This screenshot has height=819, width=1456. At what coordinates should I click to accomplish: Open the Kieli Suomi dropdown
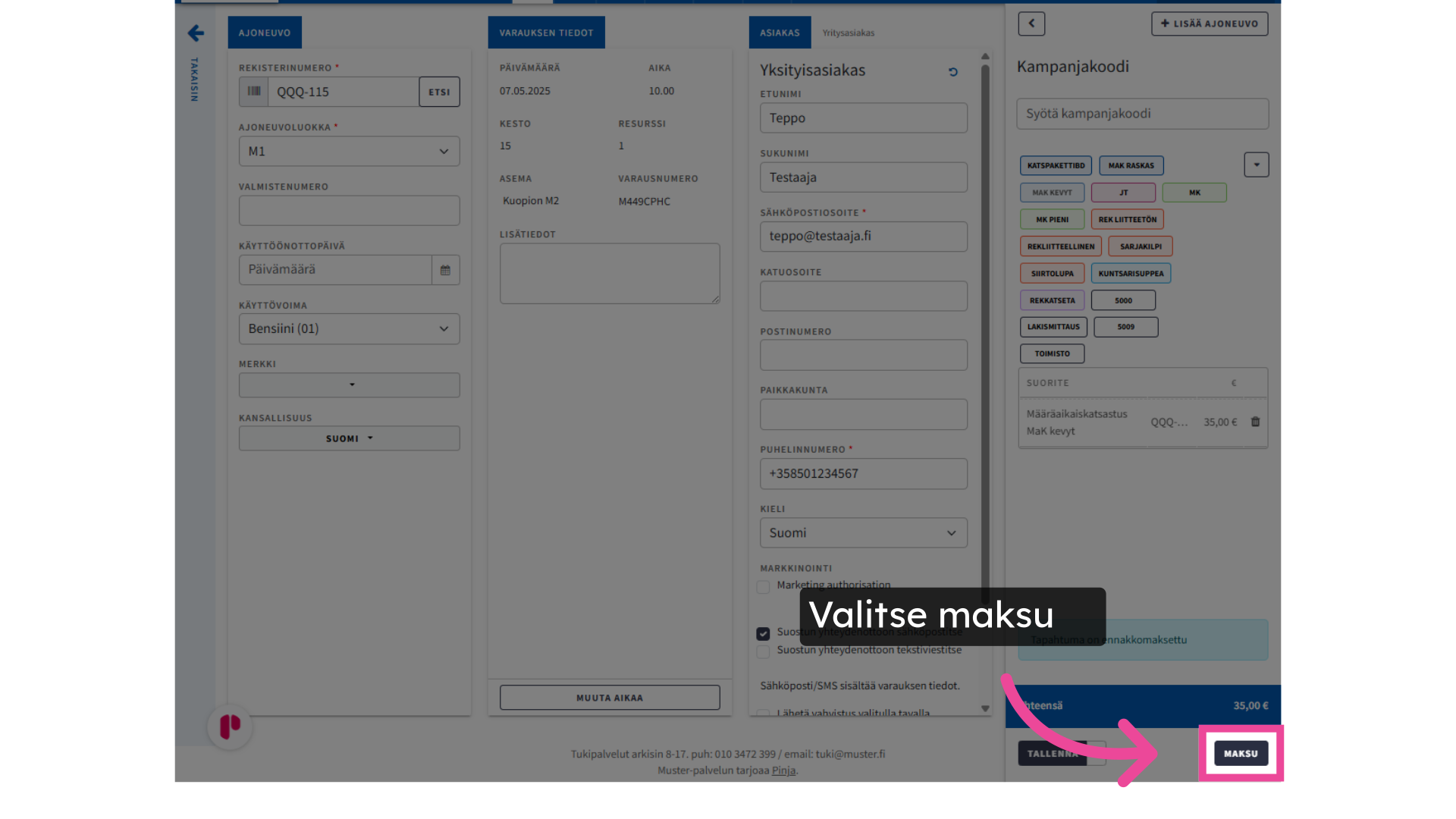(x=863, y=533)
